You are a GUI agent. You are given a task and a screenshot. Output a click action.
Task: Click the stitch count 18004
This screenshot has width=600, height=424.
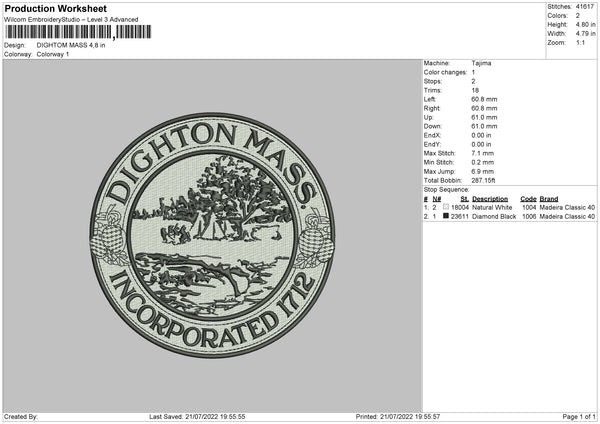pyautogui.click(x=460, y=207)
